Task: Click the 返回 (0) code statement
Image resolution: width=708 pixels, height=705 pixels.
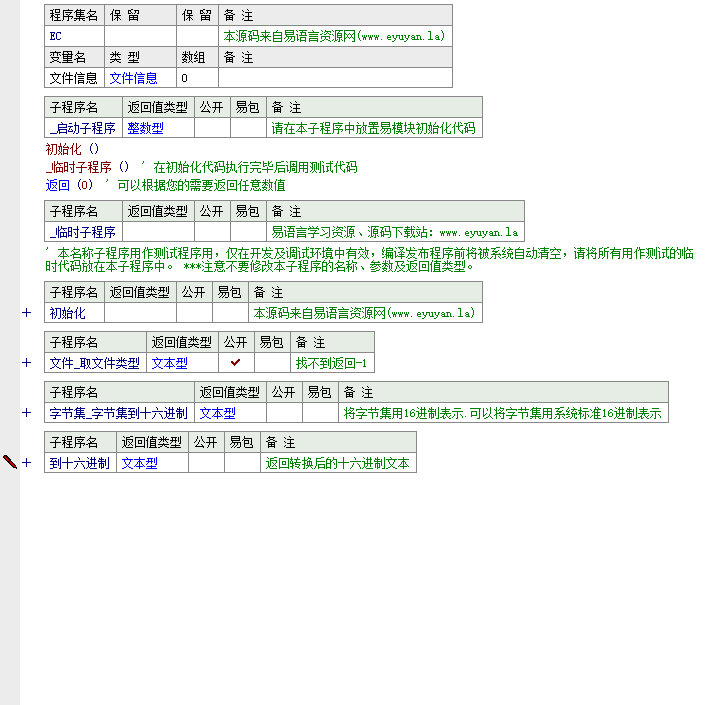Action: click(70, 185)
